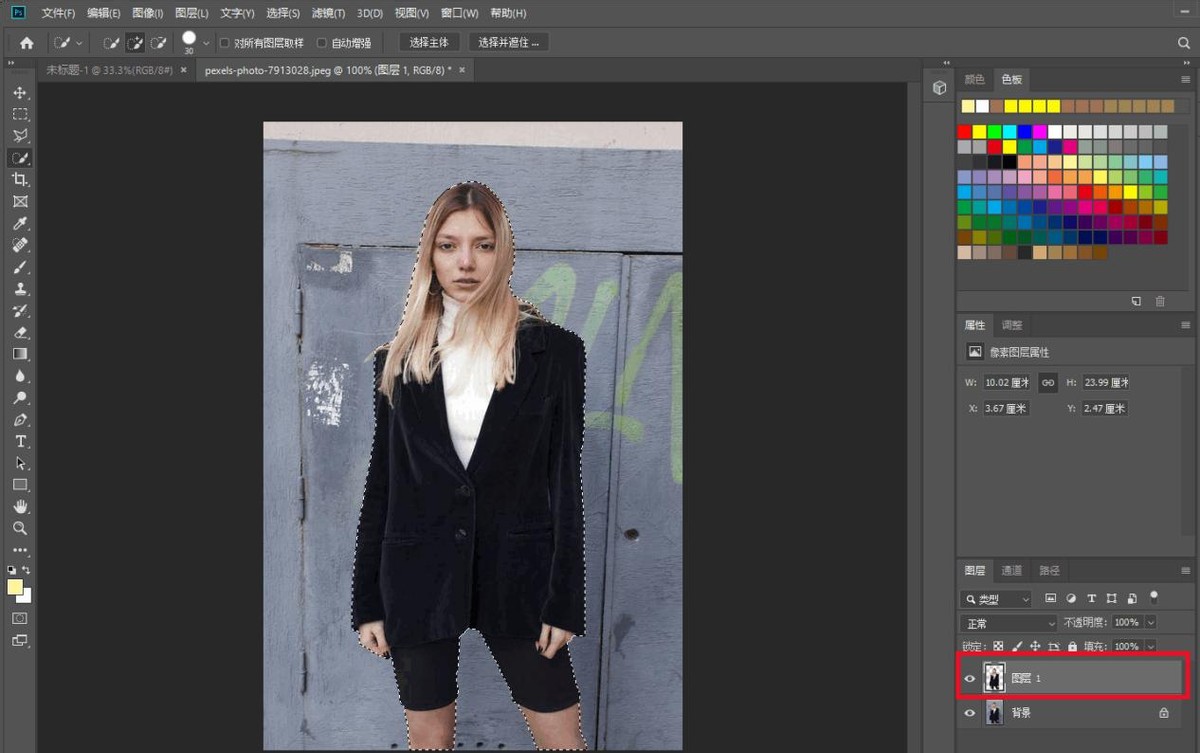
Task: Choose the Eraser tool
Action: pos(20,332)
